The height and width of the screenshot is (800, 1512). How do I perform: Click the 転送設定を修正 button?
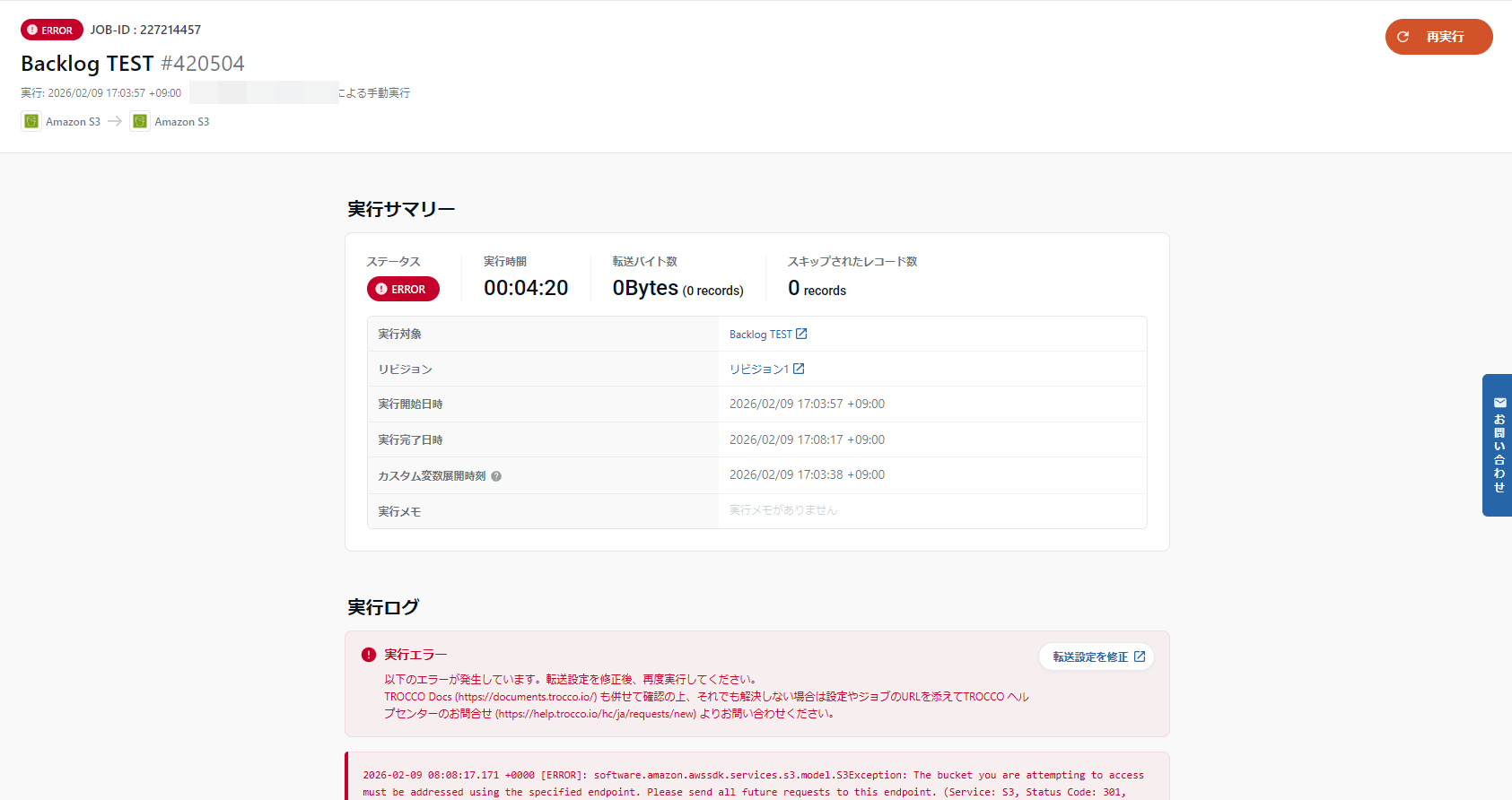1097,657
